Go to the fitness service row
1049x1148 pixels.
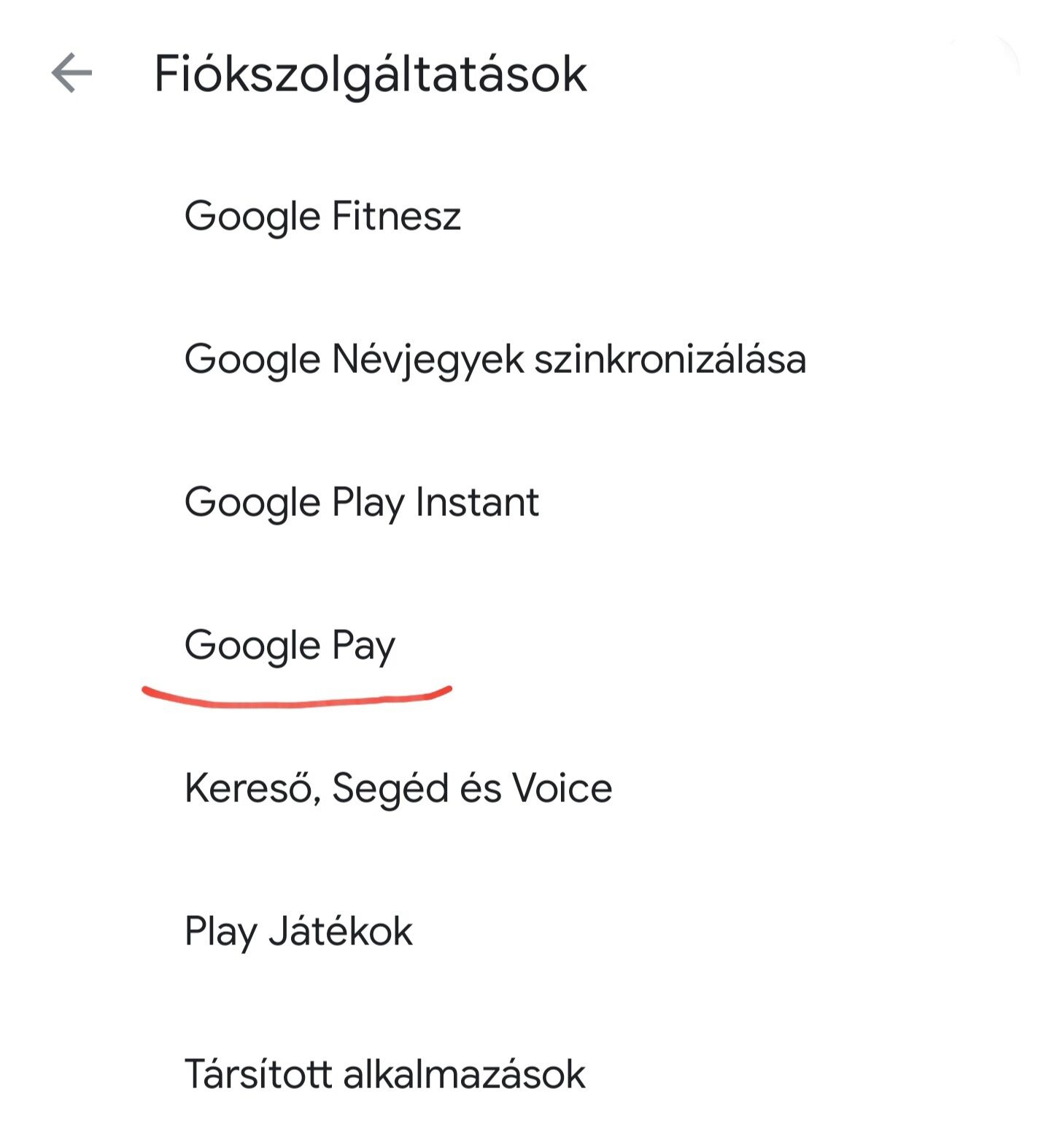tap(524, 216)
